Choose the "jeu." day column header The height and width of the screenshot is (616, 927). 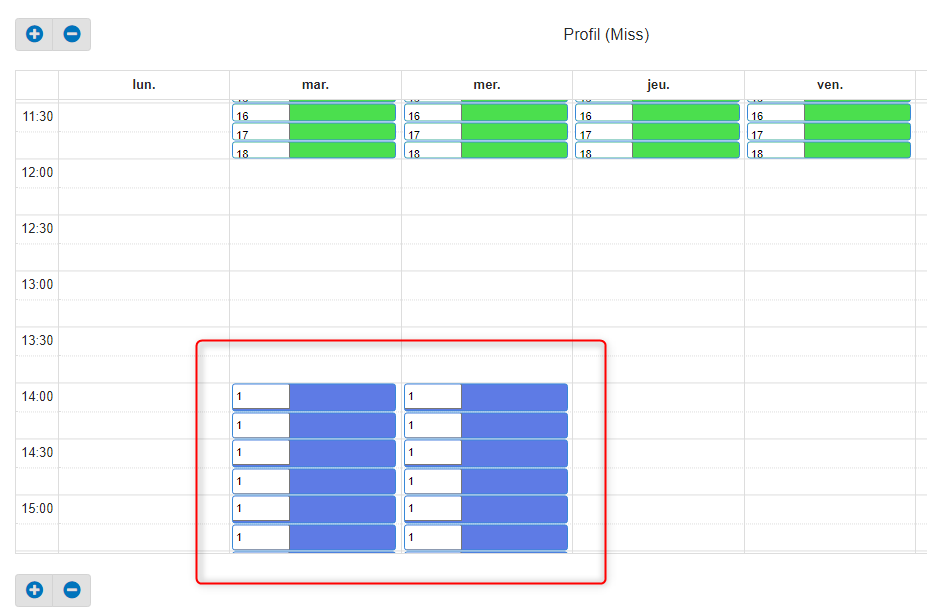click(658, 85)
